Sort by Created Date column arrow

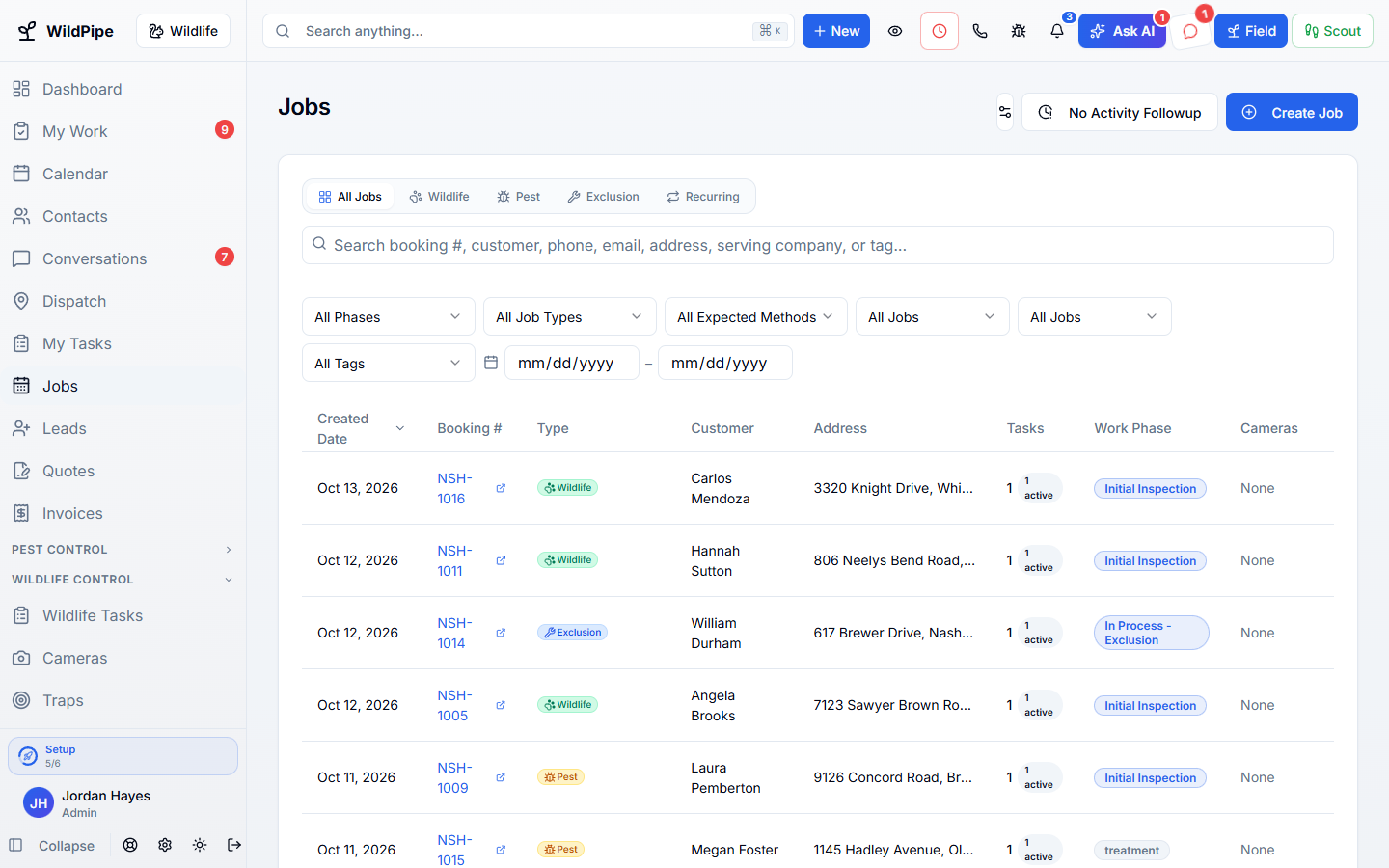[x=399, y=428]
